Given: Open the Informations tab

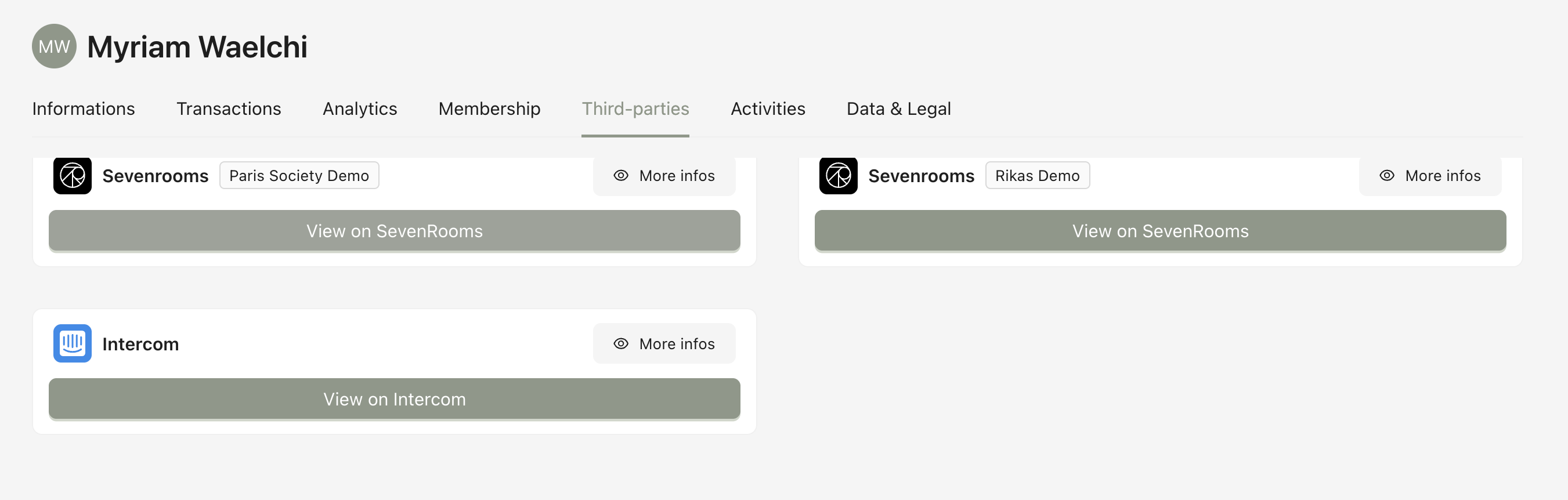Looking at the screenshot, I should coord(84,109).
